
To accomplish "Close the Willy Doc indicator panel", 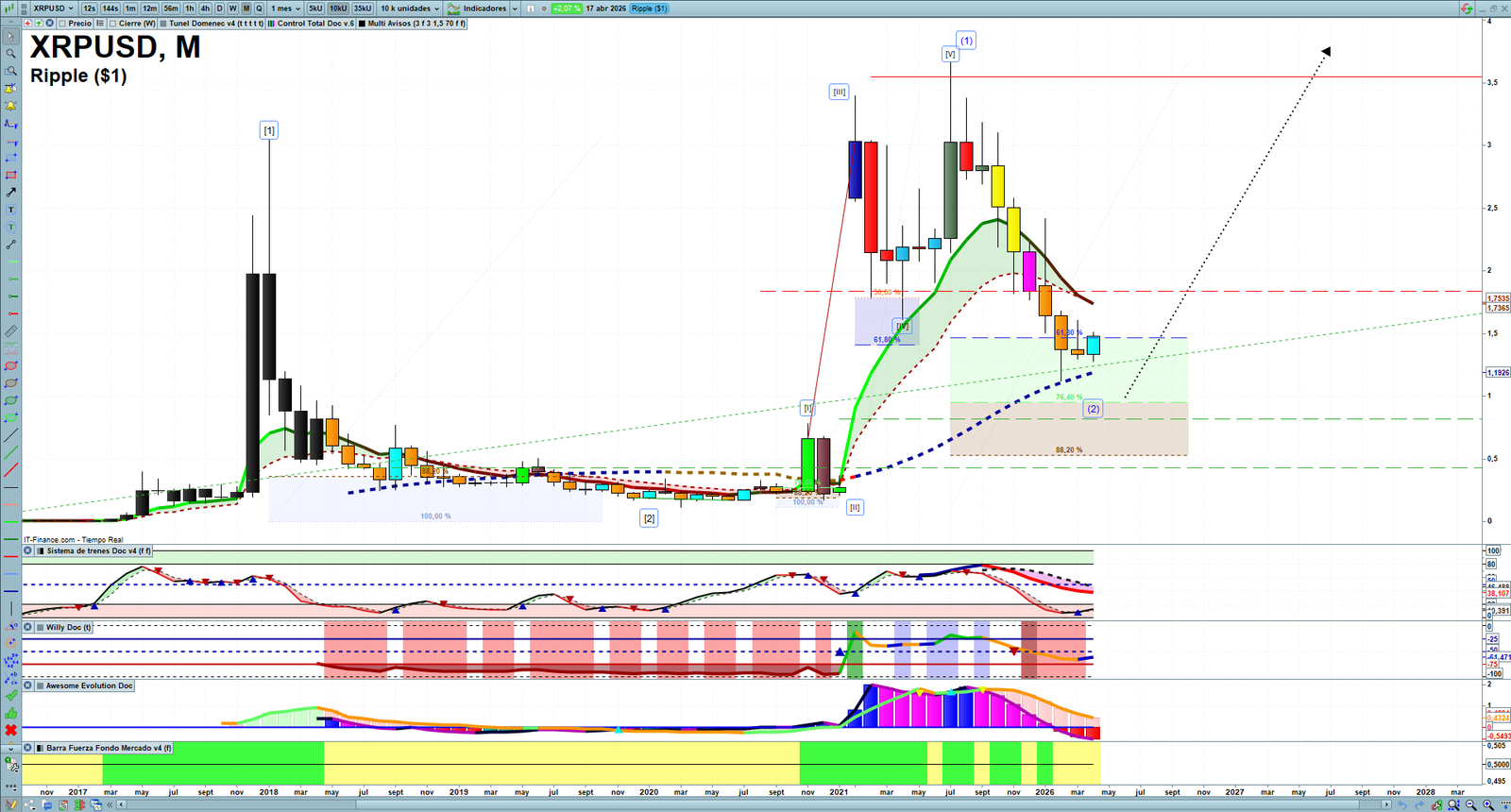I will pos(28,627).
